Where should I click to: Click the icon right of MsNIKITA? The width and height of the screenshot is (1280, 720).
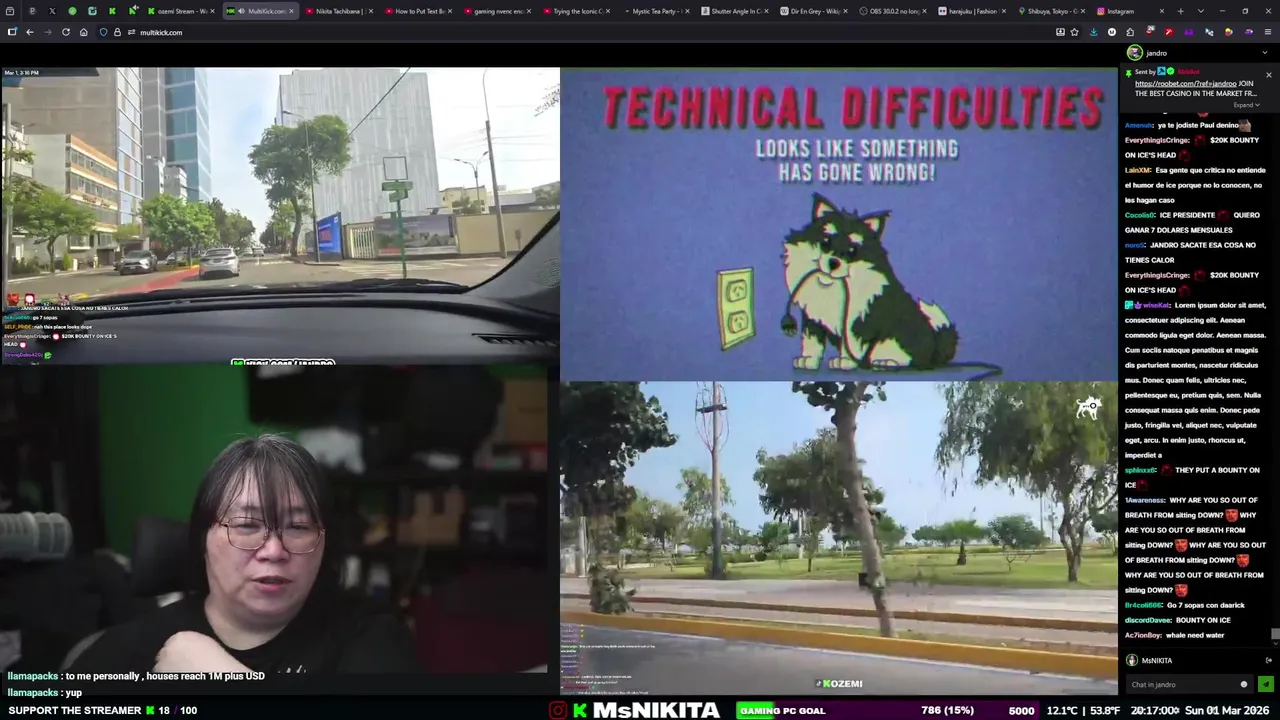1269,660
